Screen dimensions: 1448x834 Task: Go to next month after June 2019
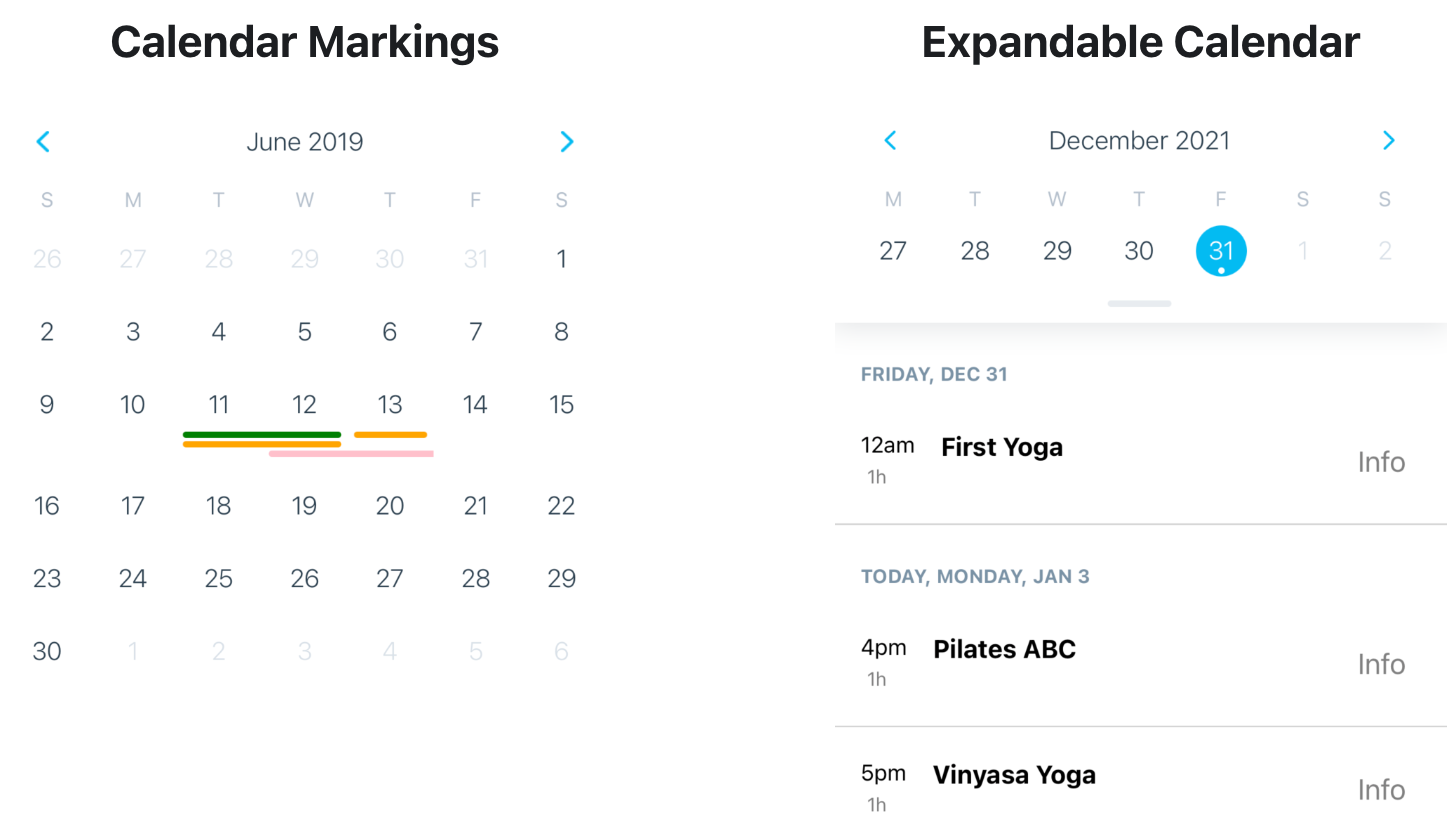click(x=567, y=142)
